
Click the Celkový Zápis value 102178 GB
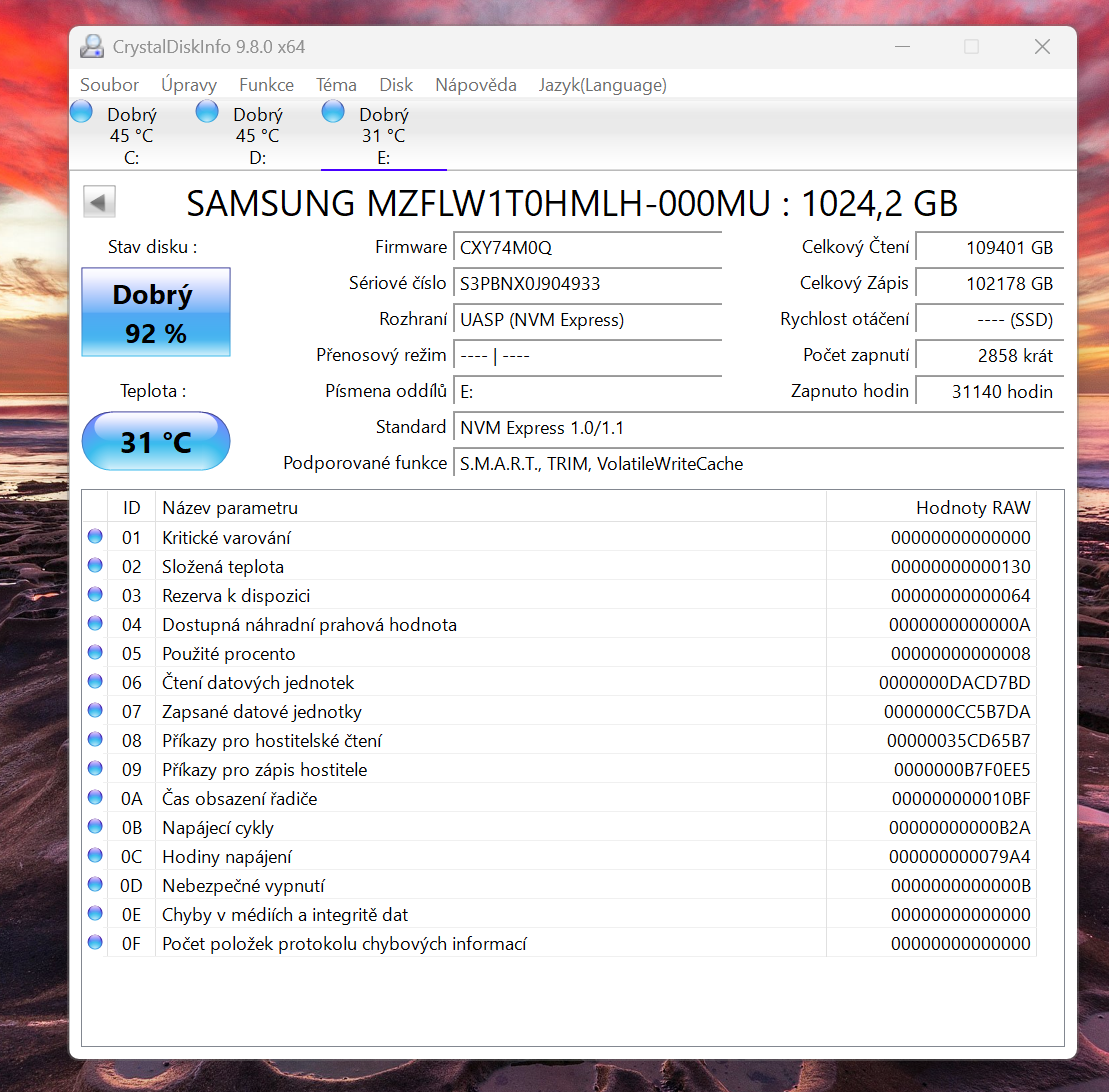coord(990,284)
